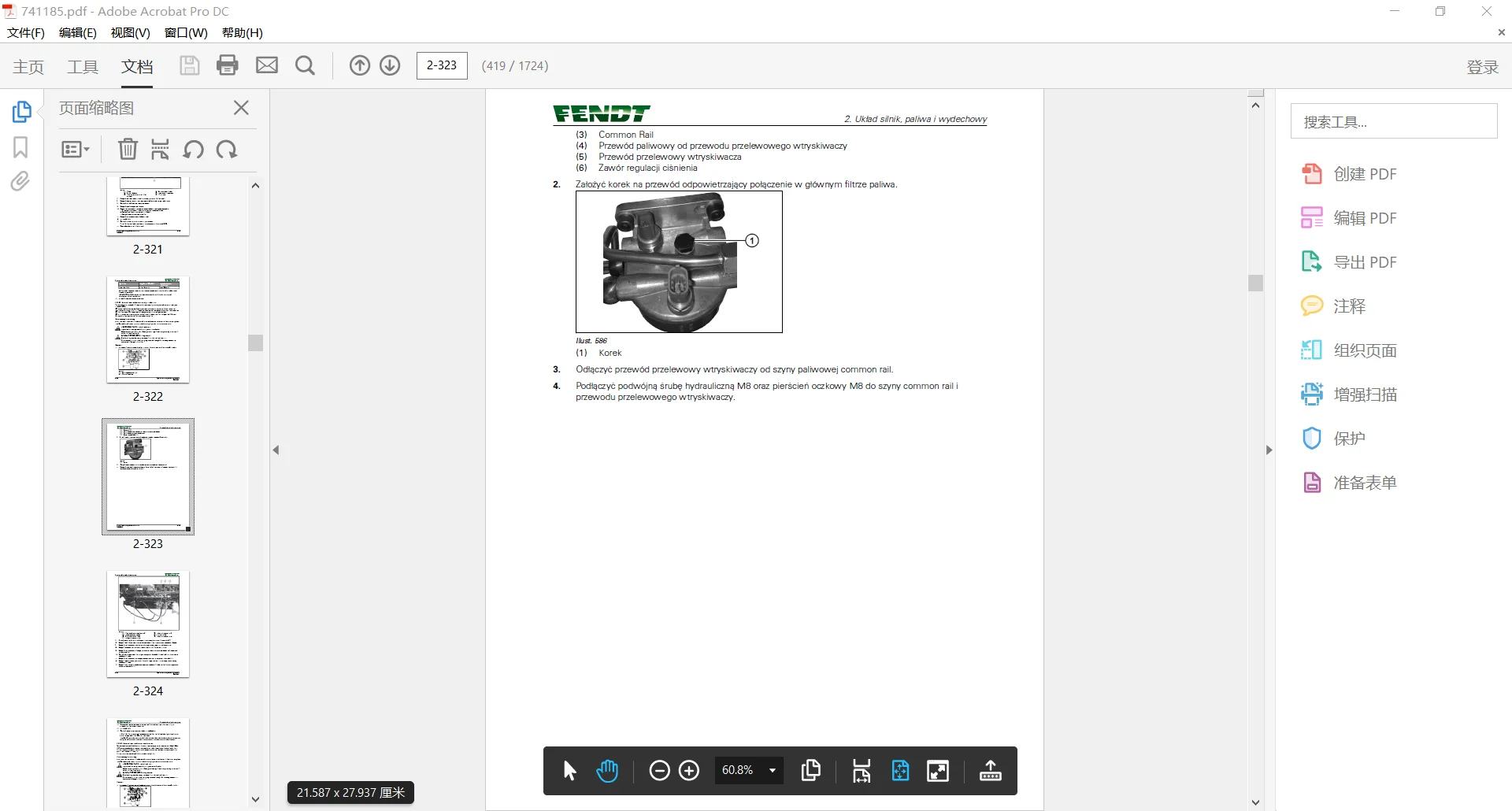Open 编辑 PDF tool

tap(1349, 218)
